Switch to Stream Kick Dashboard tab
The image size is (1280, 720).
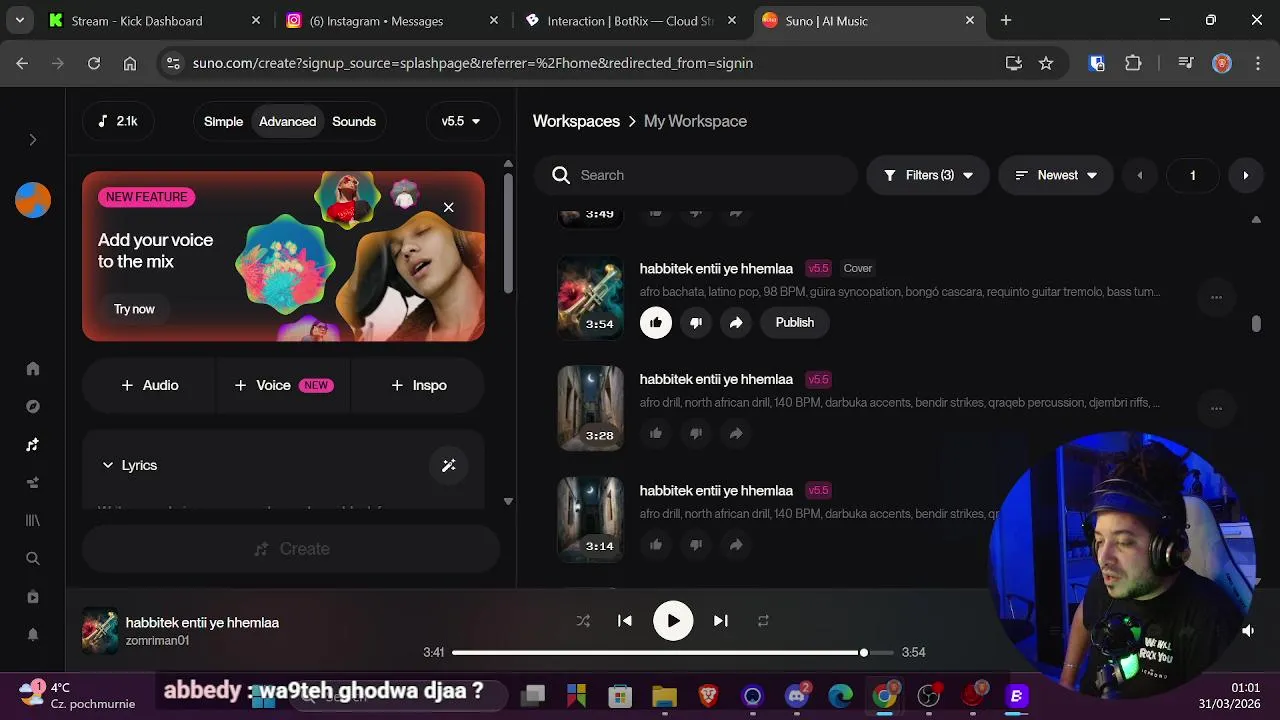click(x=154, y=21)
